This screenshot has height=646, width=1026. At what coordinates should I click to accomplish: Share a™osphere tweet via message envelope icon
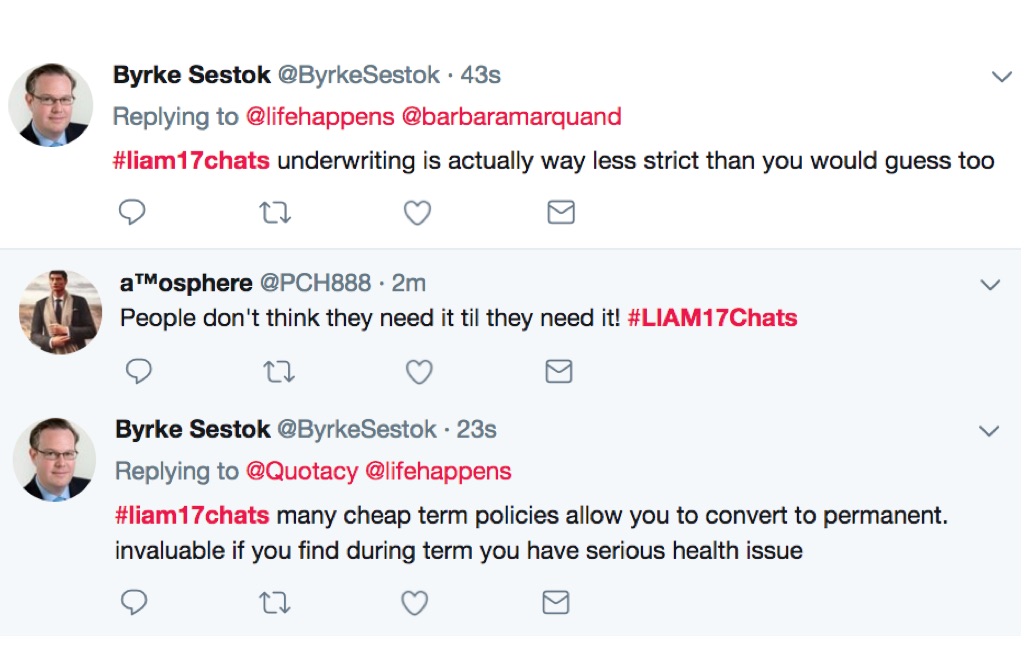pos(559,372)
